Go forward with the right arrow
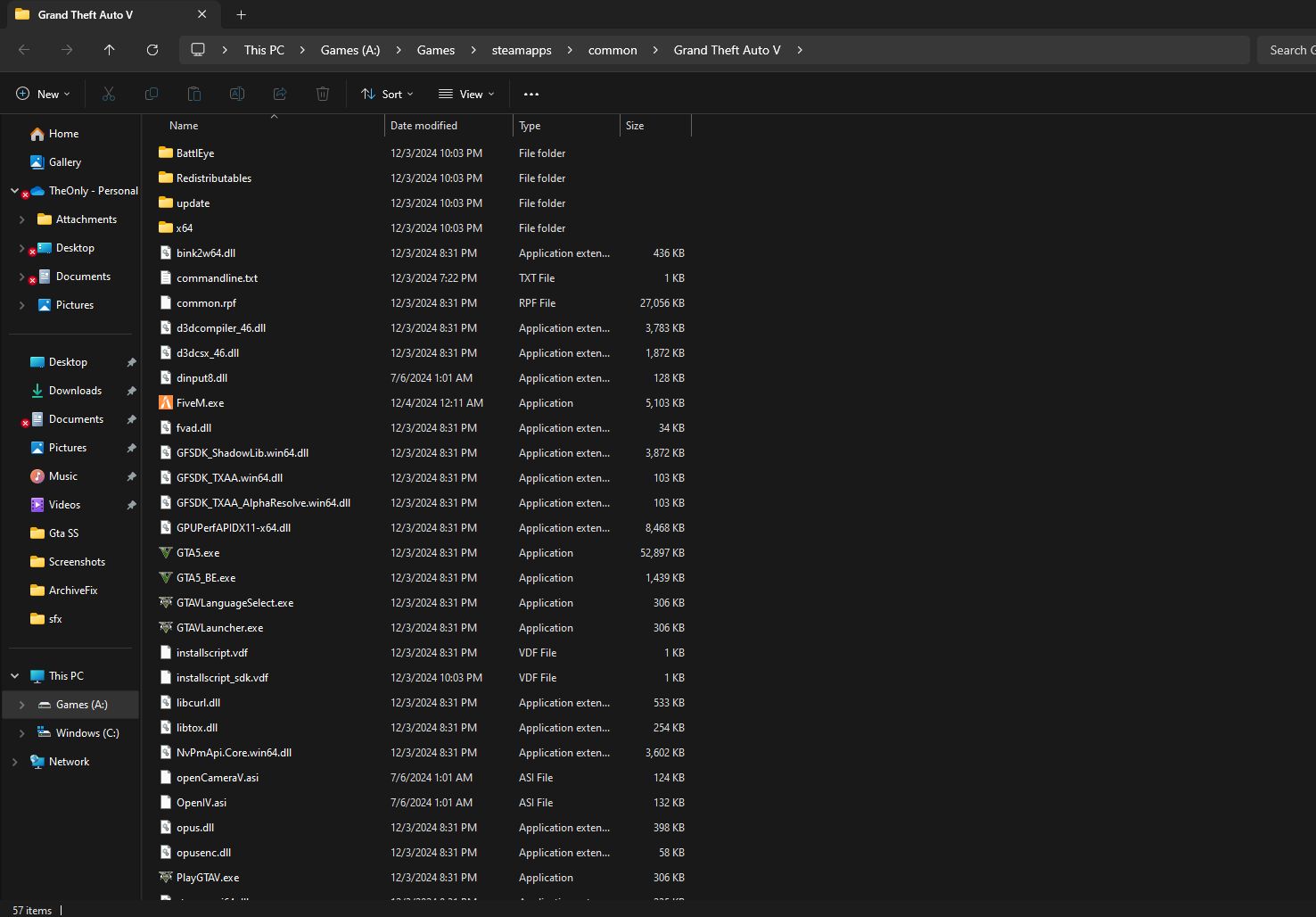 tap(67, 50)
